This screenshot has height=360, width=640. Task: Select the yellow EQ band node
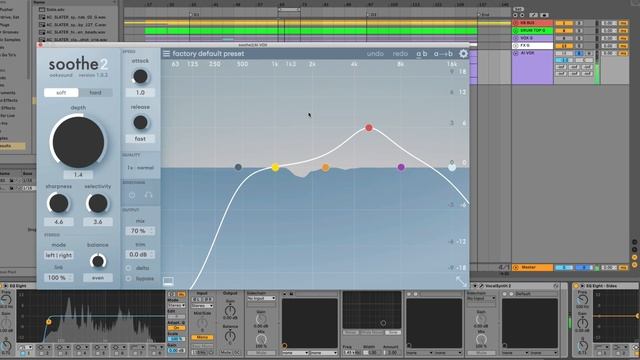276,167
